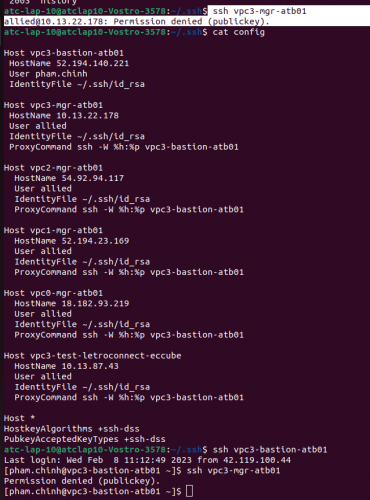The height and width of the screenshot is (500, 370).
Task: Click the 'Host vpc3-mgr-atb01' entry header
Action: 53,105
